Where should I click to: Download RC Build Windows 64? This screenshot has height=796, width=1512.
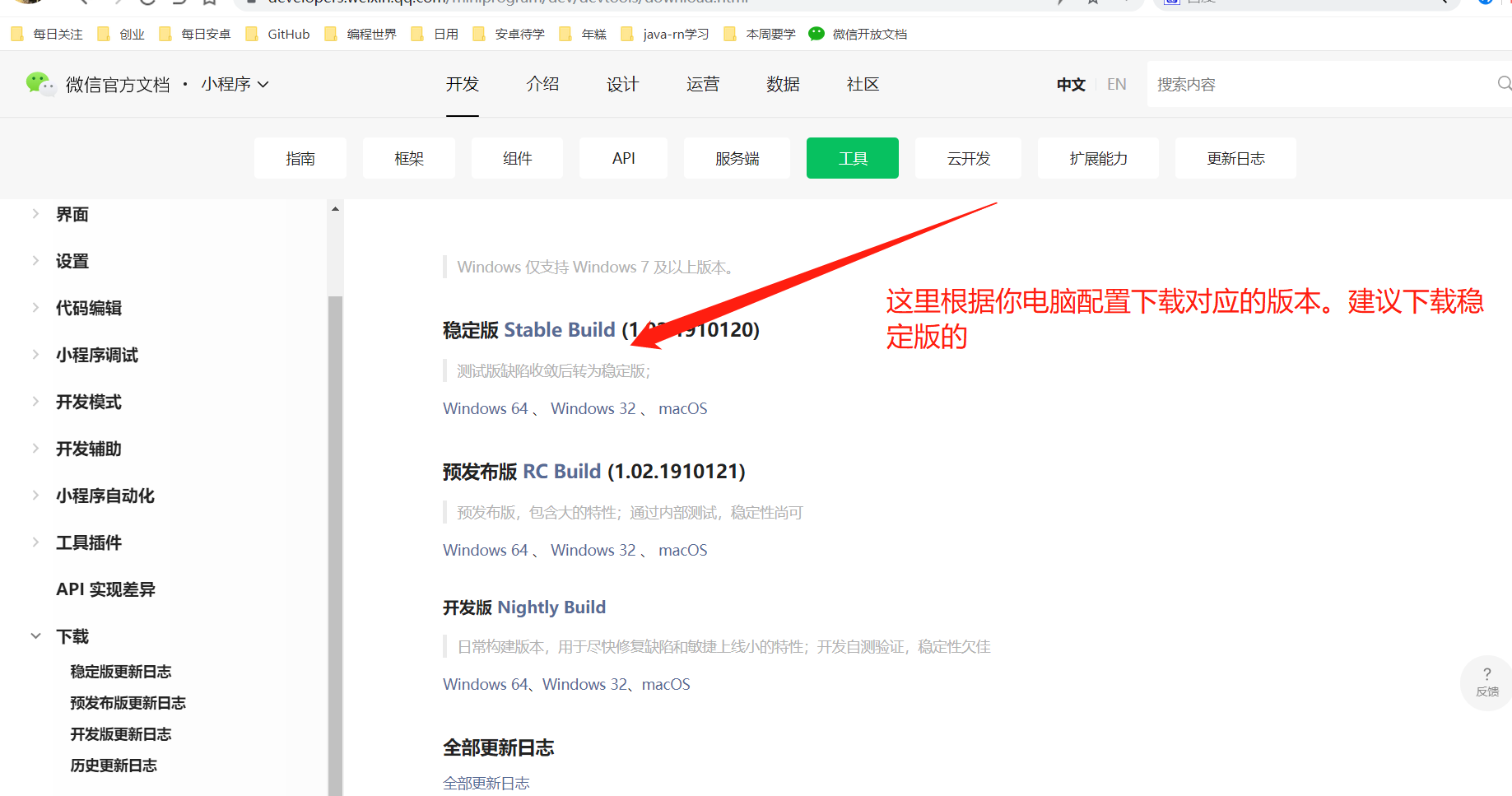point(486,550)
